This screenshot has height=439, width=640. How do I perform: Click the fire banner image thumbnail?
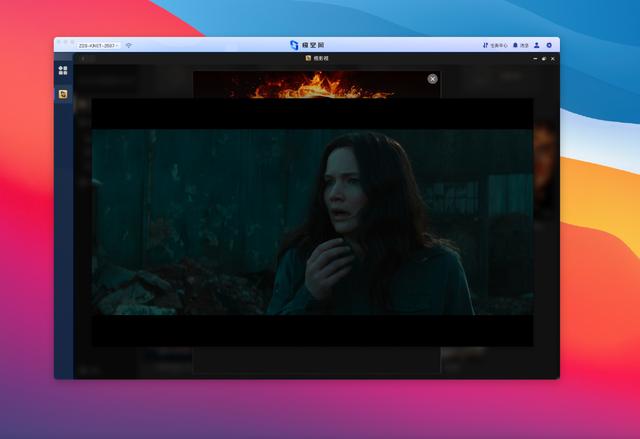point(316,84)
